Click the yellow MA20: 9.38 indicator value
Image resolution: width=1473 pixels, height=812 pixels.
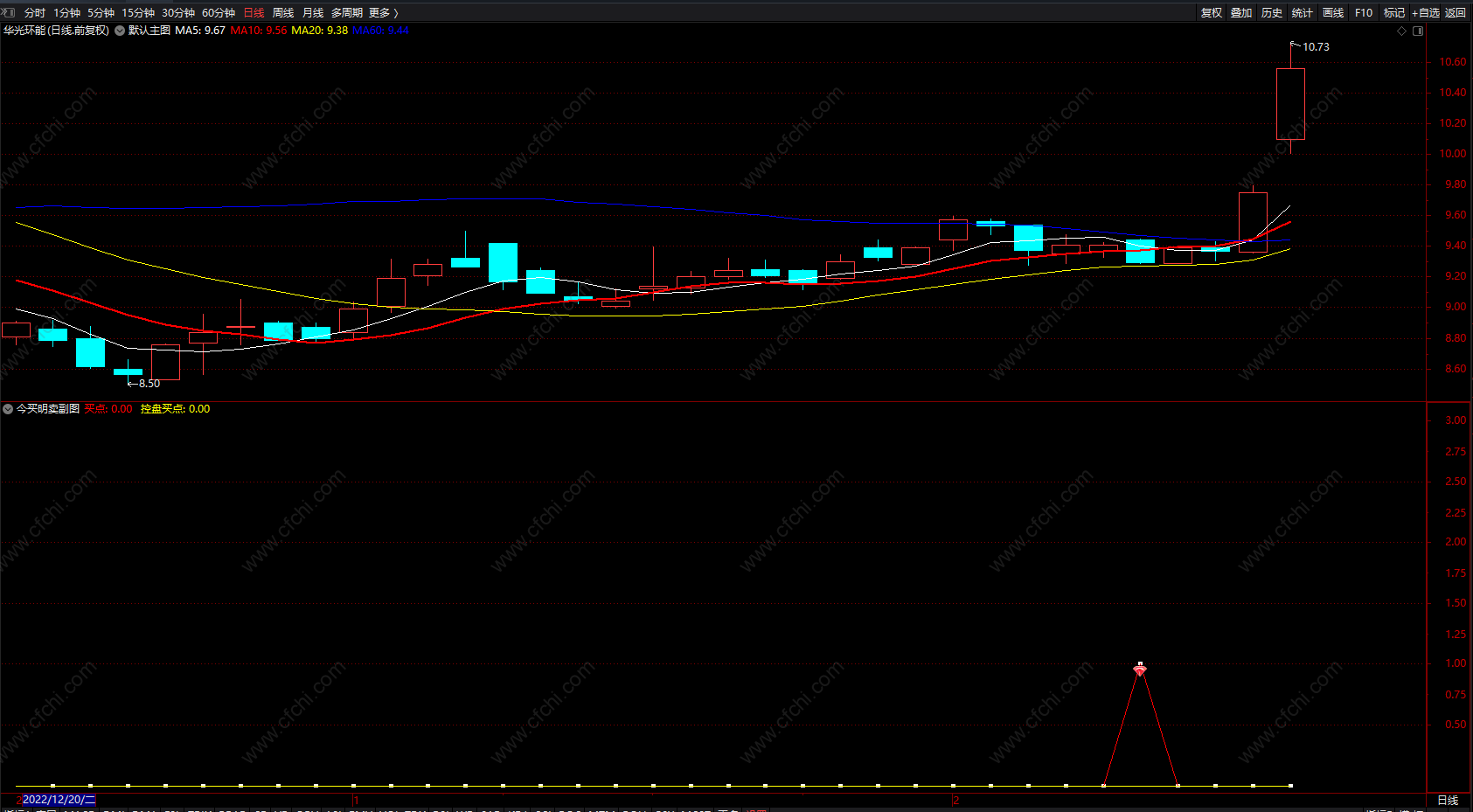(319, 31)
